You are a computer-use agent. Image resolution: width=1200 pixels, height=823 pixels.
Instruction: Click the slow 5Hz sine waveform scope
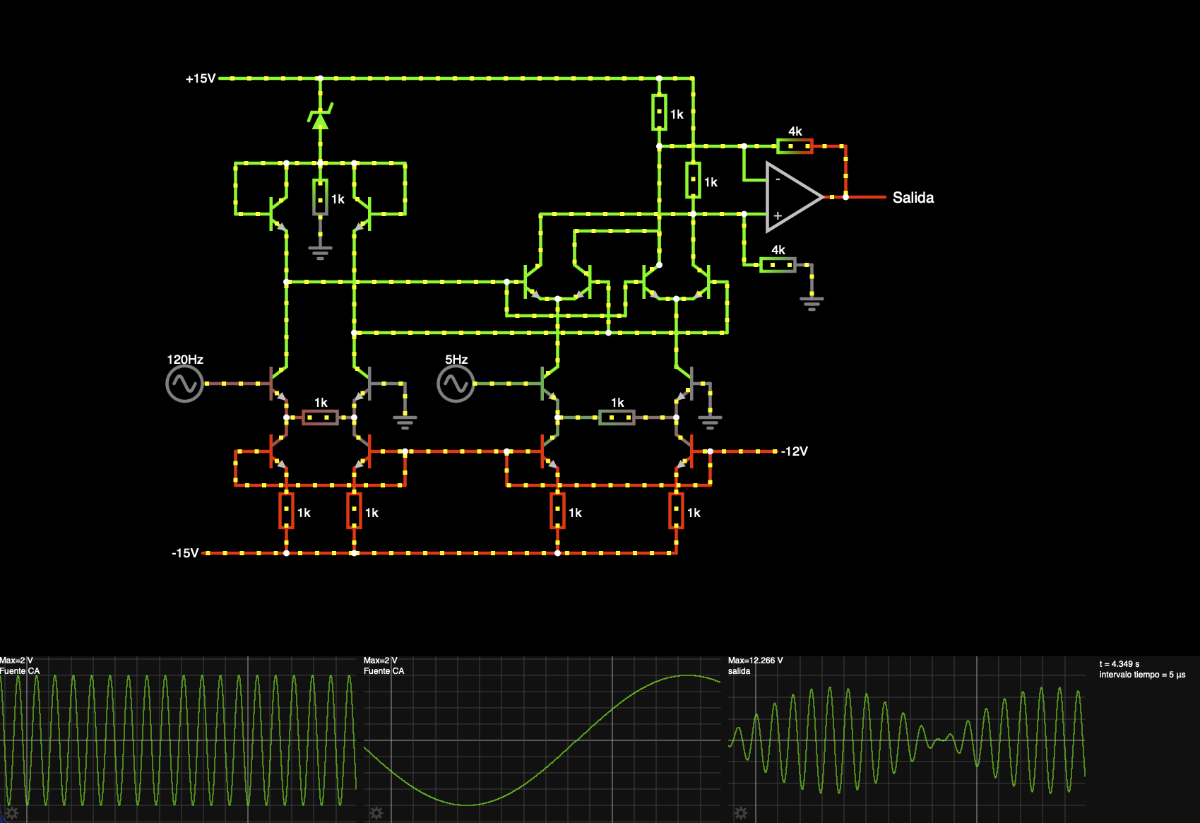pos(542,740)
